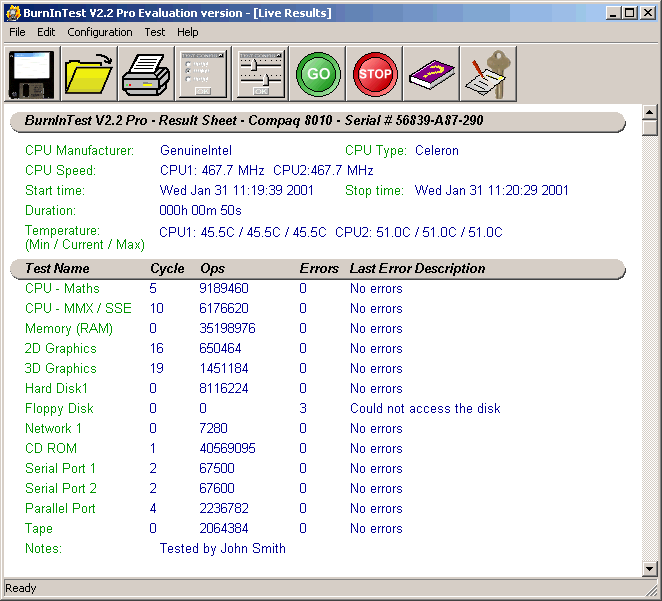
Task: Click the 'Ready' status bar text
Action: click(21, 588)
